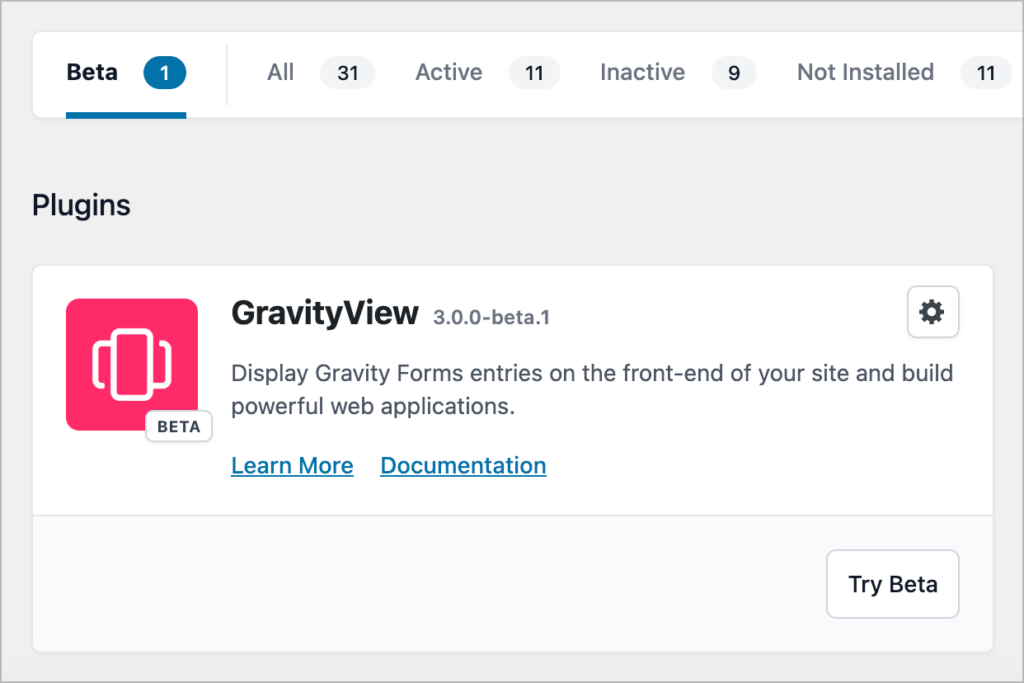Viewport: 1024px width, 683px height.
Task: Switch to the Beta tab
Action: (126, 72)
